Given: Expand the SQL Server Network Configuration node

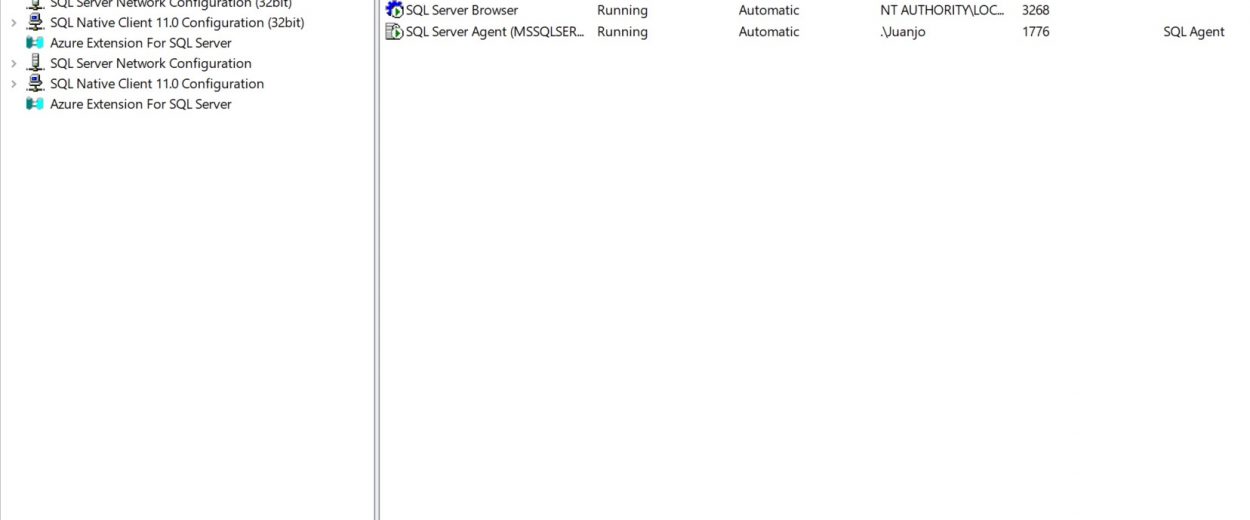Looking at the screenshot, I should 13,63.
